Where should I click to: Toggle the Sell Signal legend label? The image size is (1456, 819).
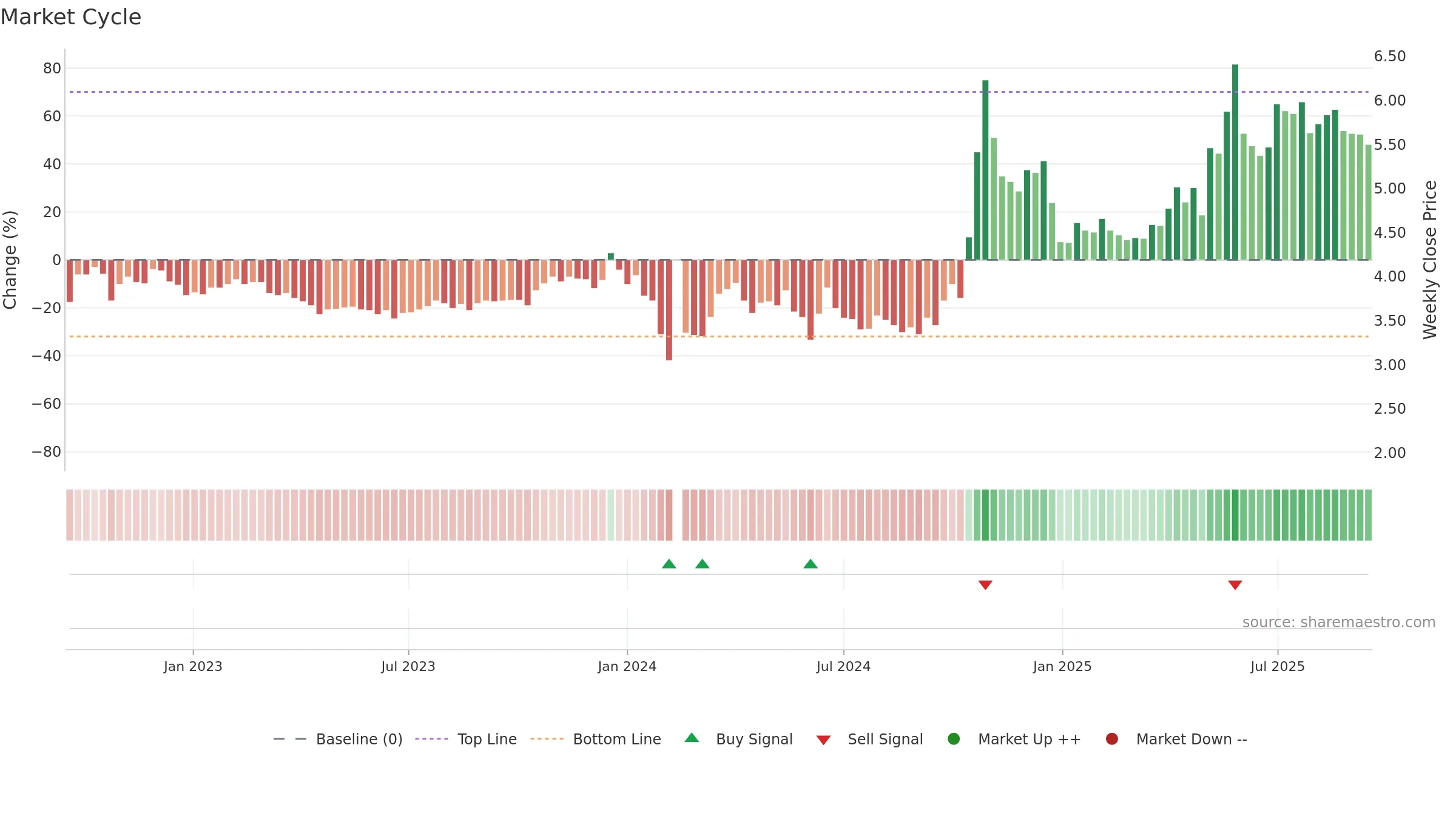point(885,739)
